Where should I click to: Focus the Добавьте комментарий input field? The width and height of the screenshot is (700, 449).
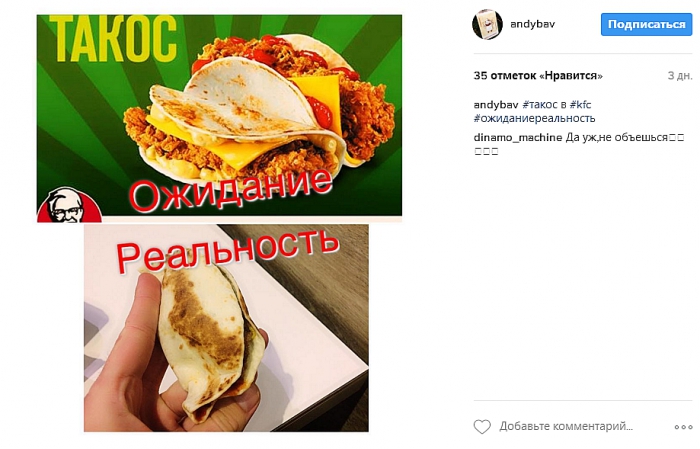pyautogui.click(x=566, y=427)
